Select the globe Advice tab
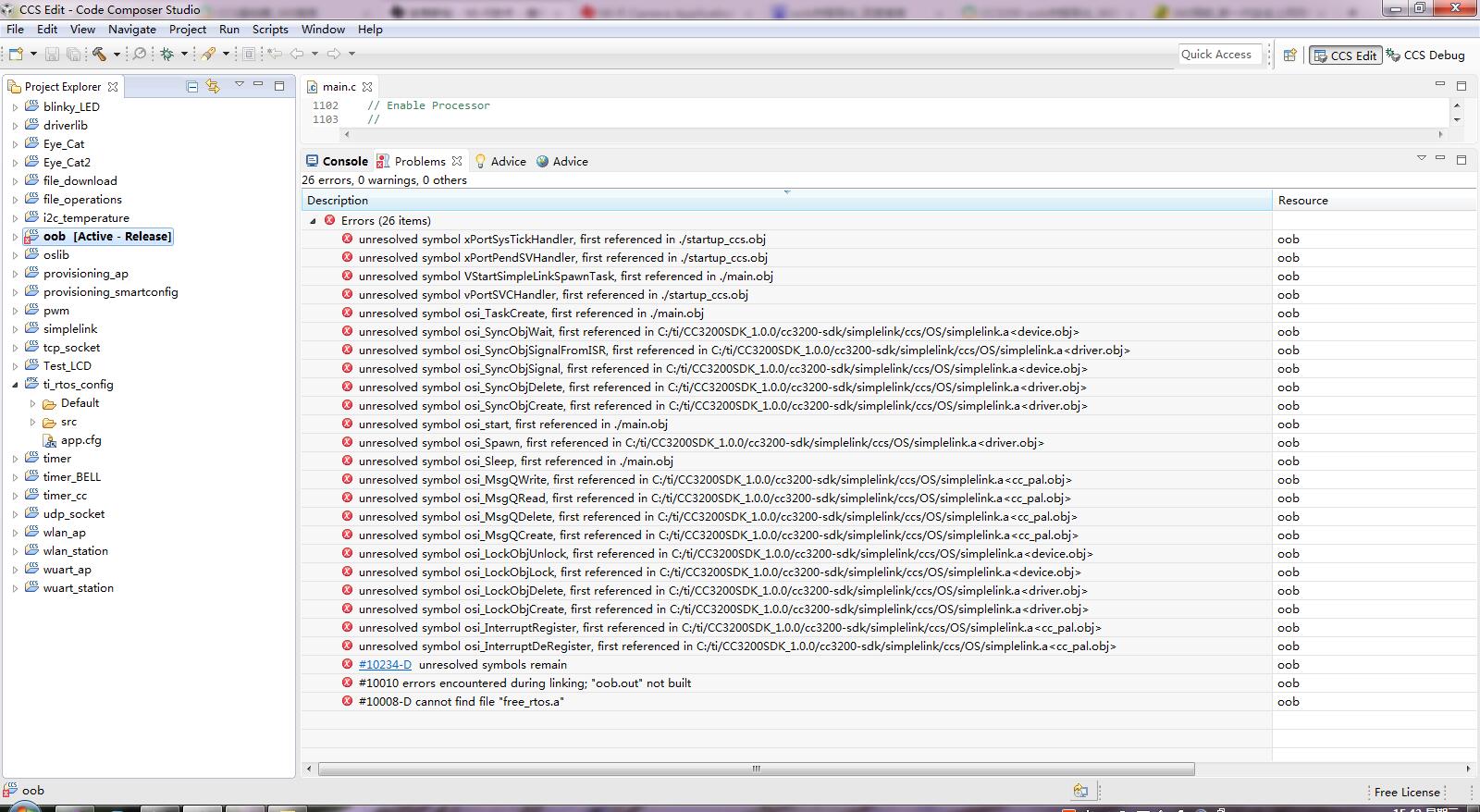1480x812 pixels. [561, 161]
